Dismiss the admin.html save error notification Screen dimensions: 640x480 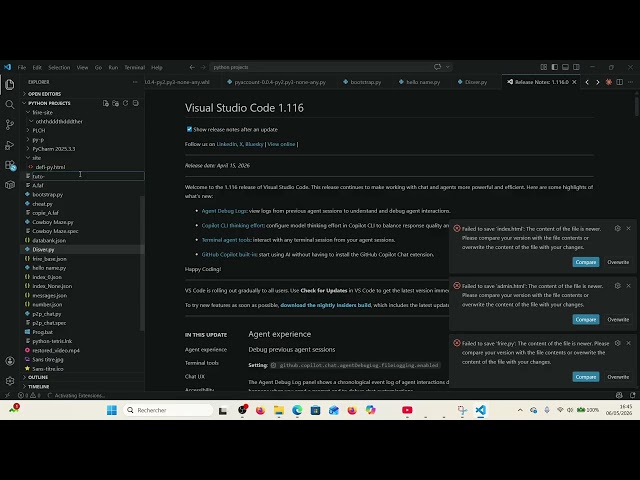point(629,286)
